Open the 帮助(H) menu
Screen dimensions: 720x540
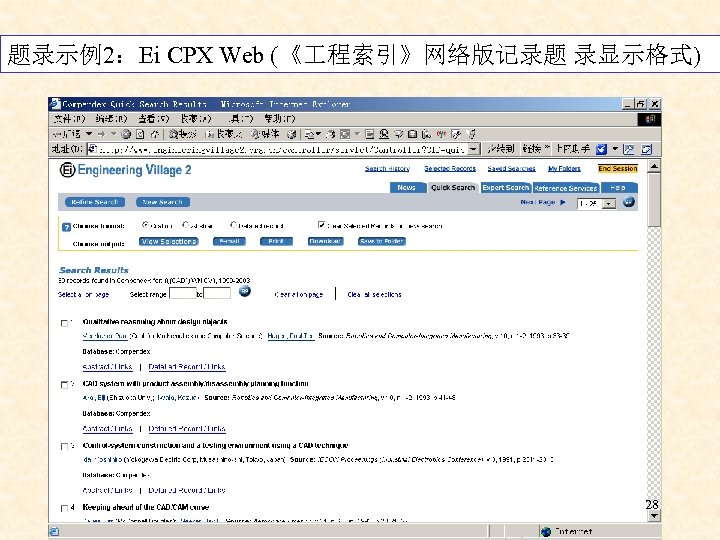click(280, 119)
